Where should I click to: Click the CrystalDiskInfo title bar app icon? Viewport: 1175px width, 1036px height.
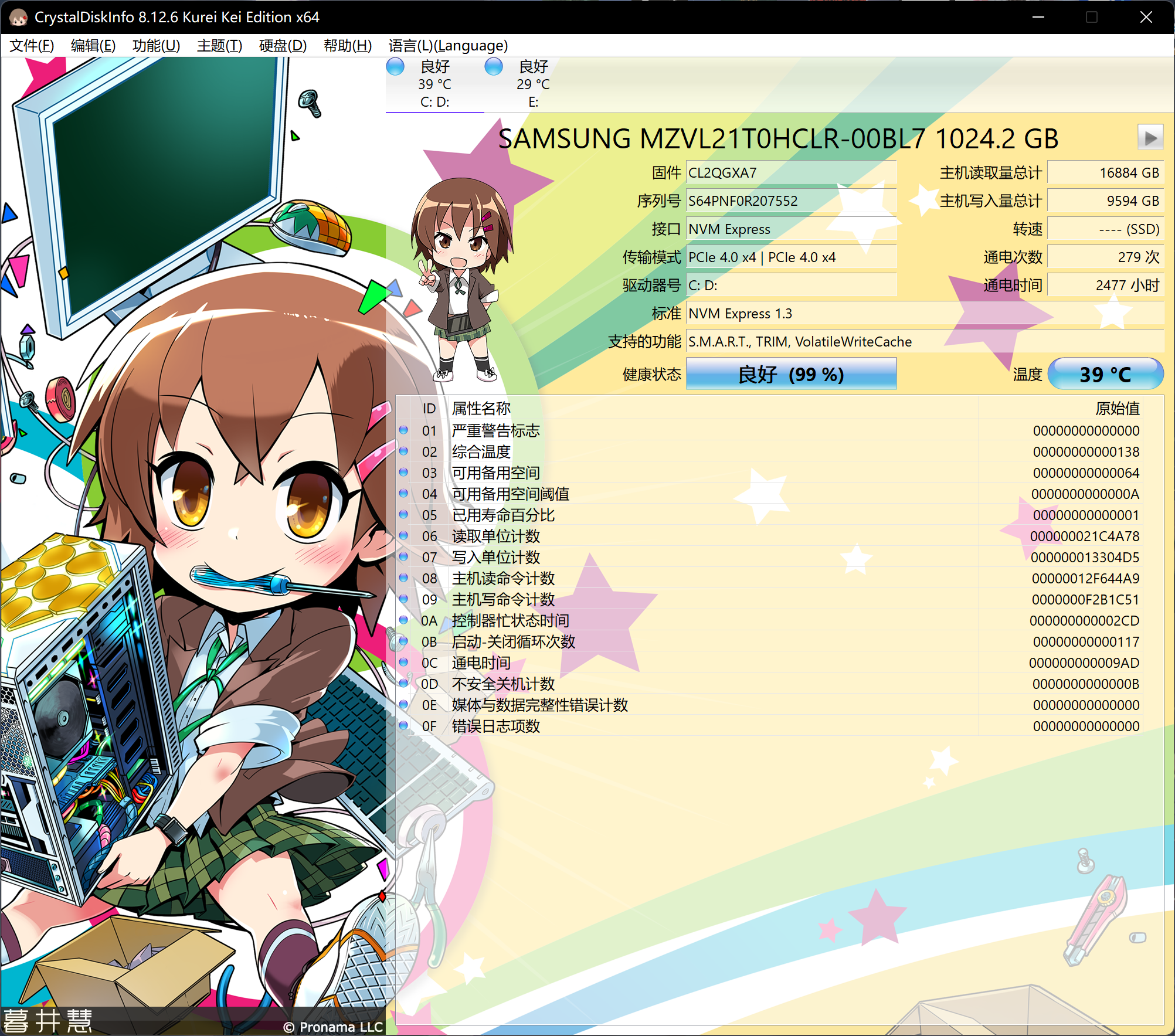point(18,17)
